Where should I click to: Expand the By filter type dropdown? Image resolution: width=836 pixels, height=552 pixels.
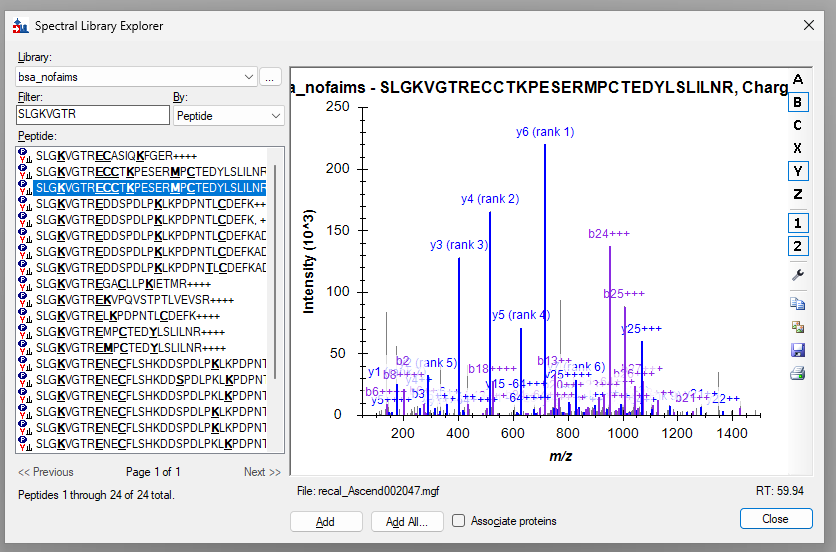(228, 116)
